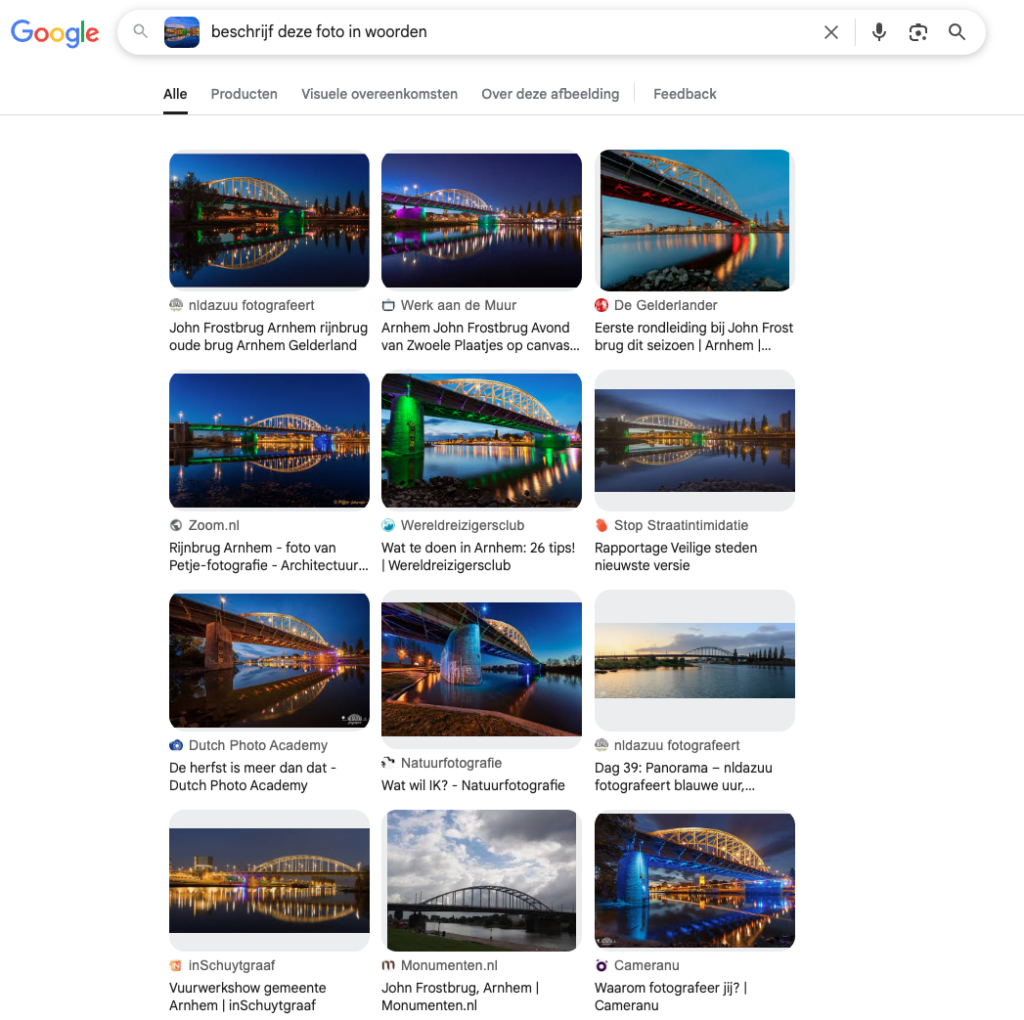Screen dimensions: 1024x1020
Task: Open the Dutch Photo Academy bridge photo
Action: (x=269, y=660)
